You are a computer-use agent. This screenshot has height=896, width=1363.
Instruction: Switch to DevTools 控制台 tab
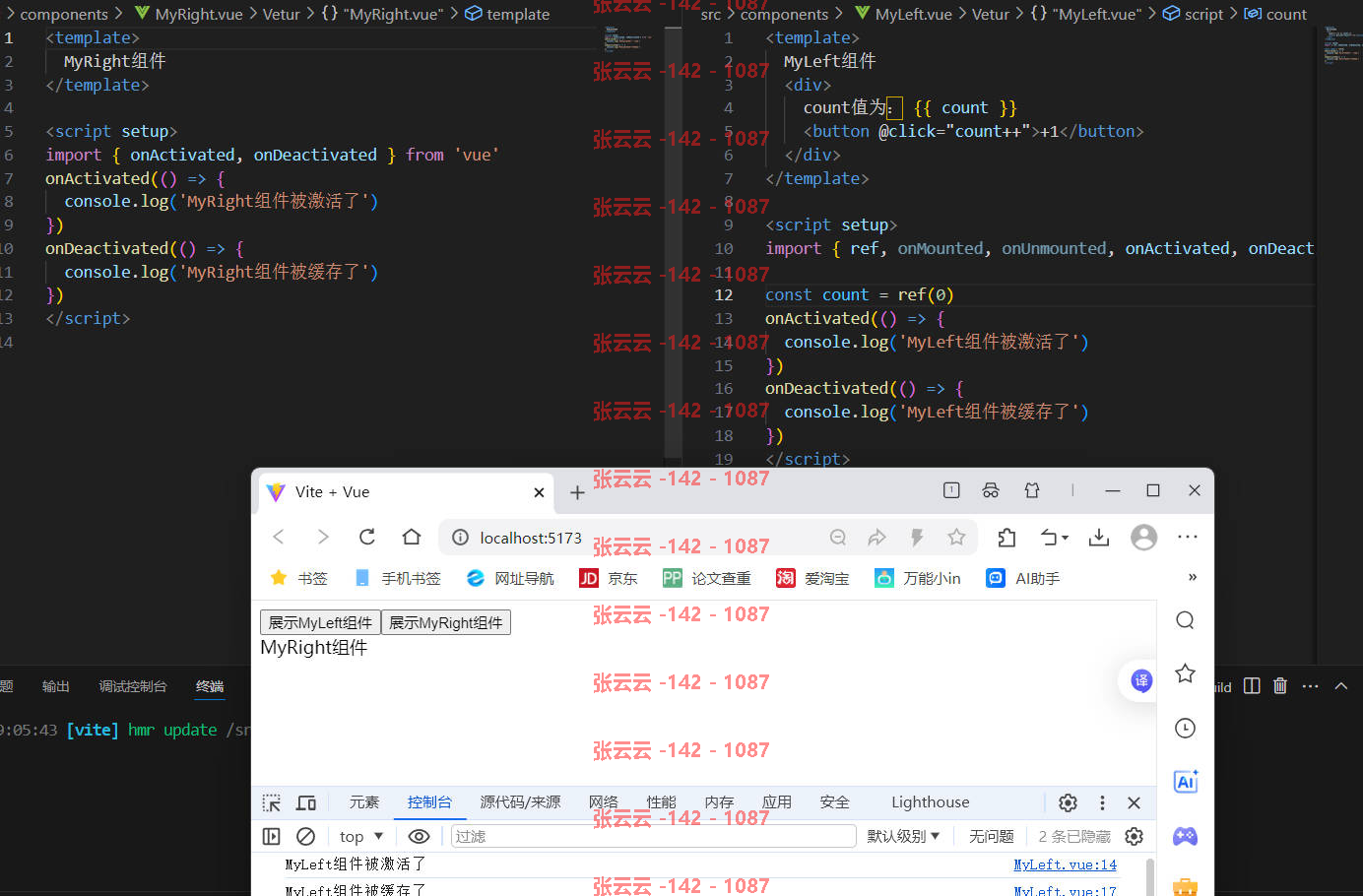[x=429, y=802]
